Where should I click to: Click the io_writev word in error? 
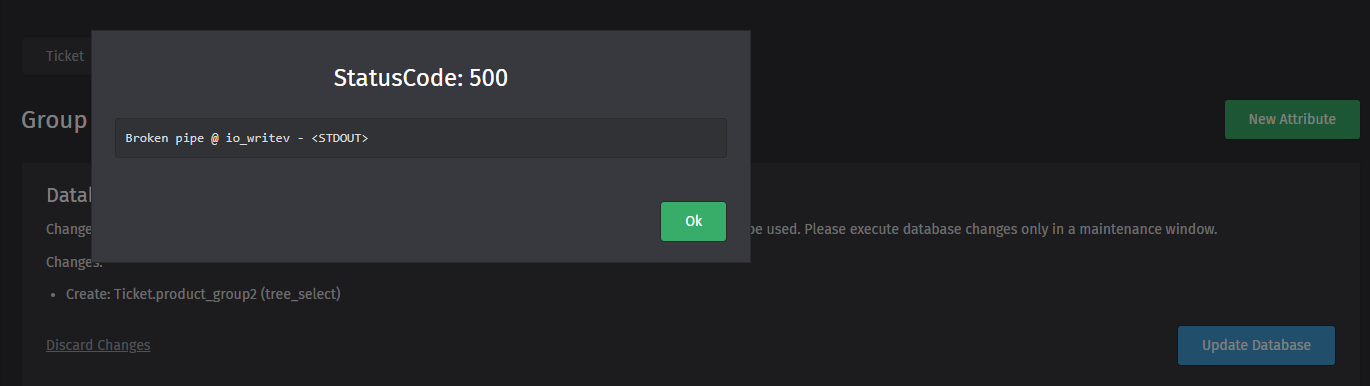[x=258, y=138]
